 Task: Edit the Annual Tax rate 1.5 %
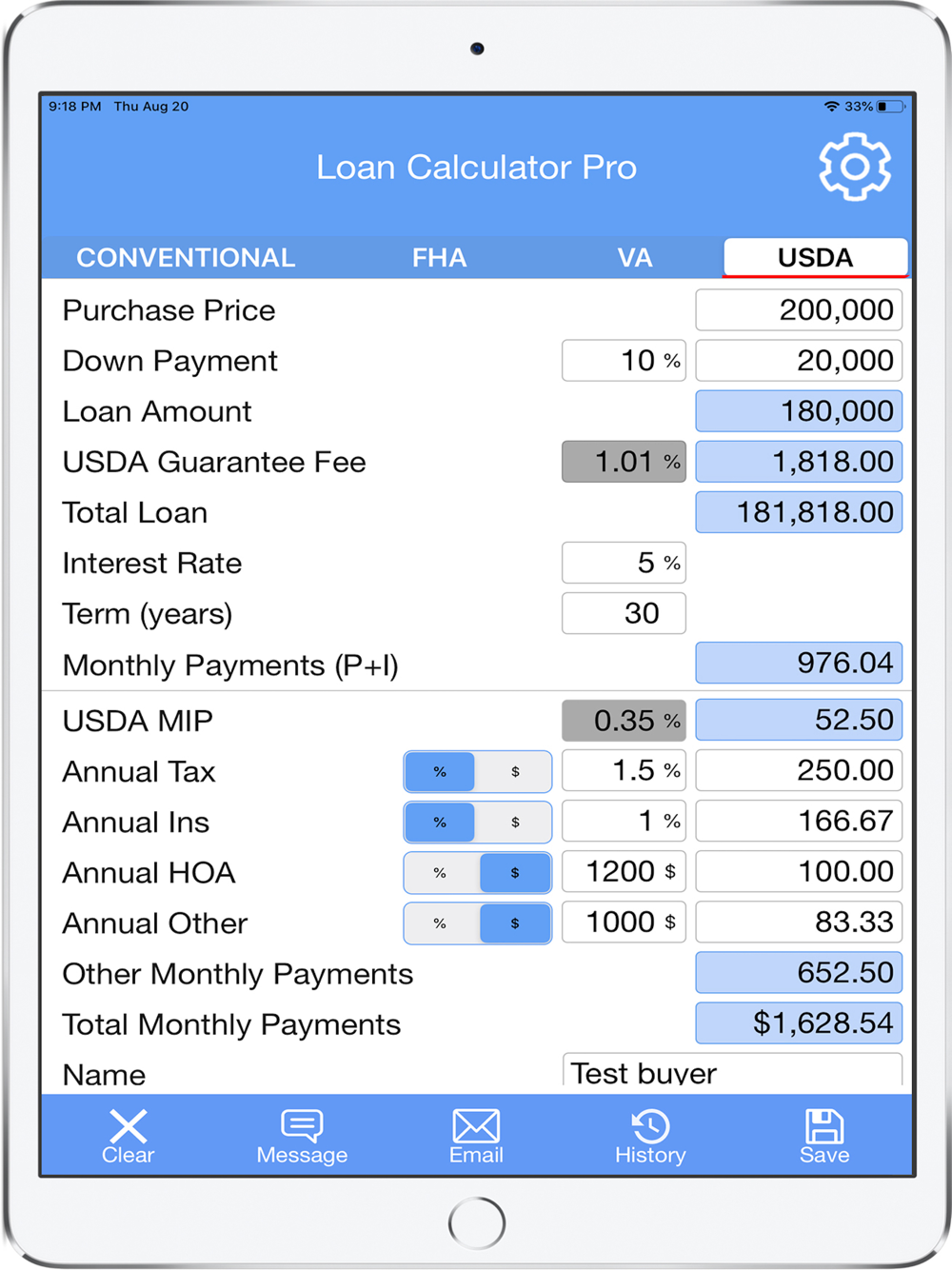(624, 771)
